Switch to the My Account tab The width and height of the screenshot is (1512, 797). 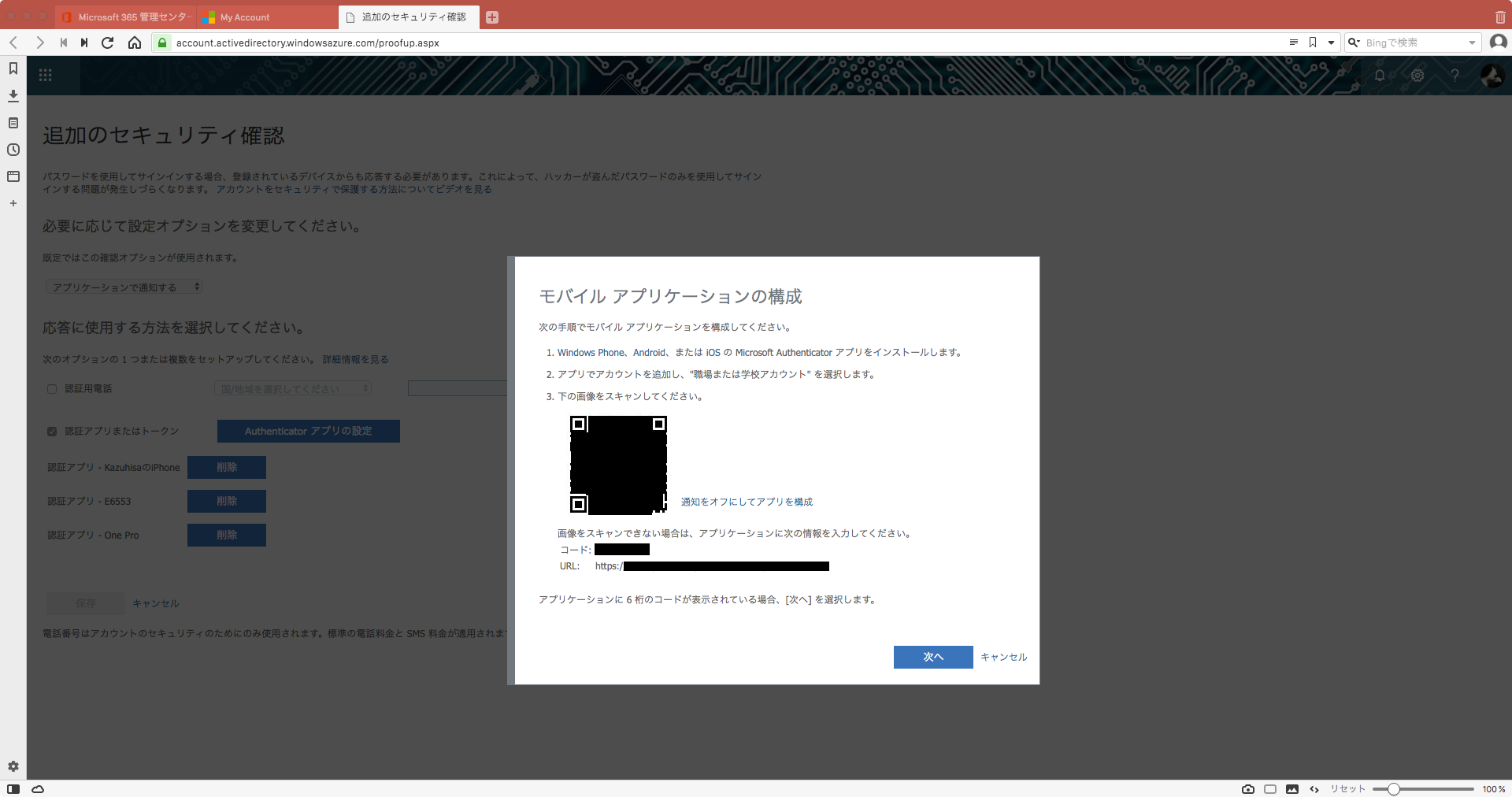click(x=267, y=17)
